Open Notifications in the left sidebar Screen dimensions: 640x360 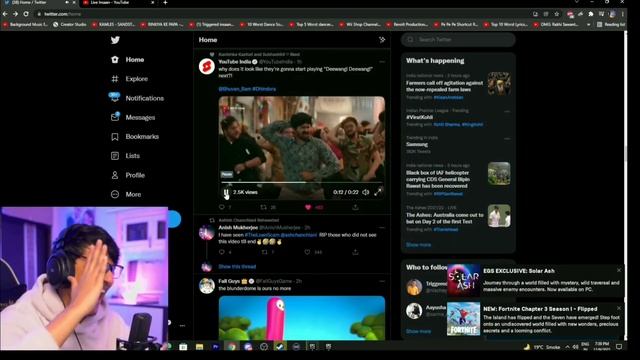tap(137, 98)
